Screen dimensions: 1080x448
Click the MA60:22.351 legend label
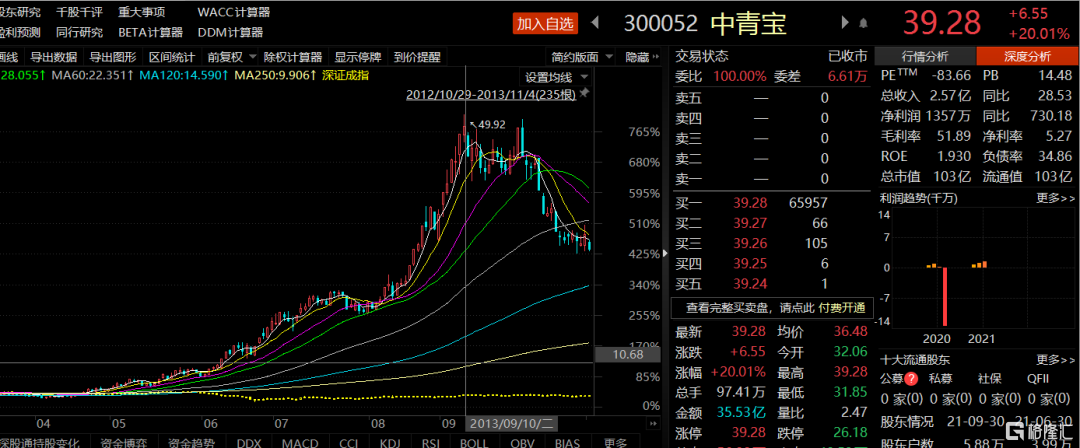(90, 75)
